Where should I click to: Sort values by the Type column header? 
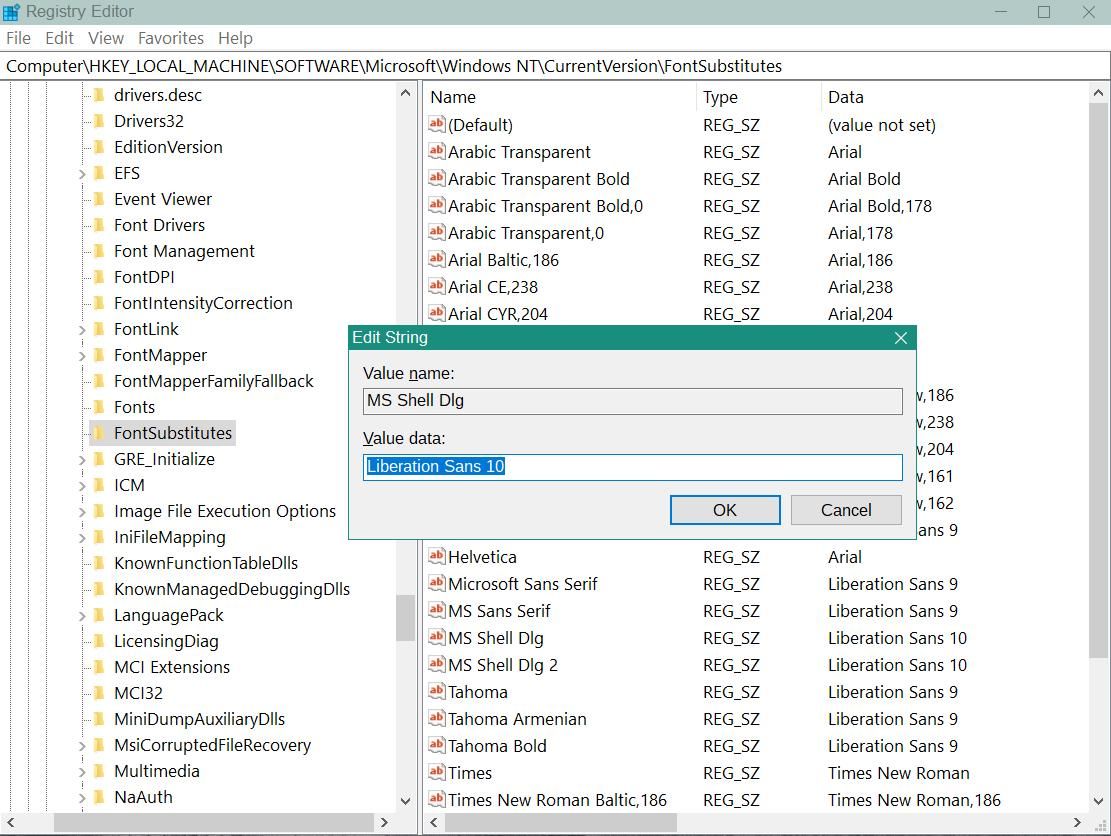click(760, 97)
